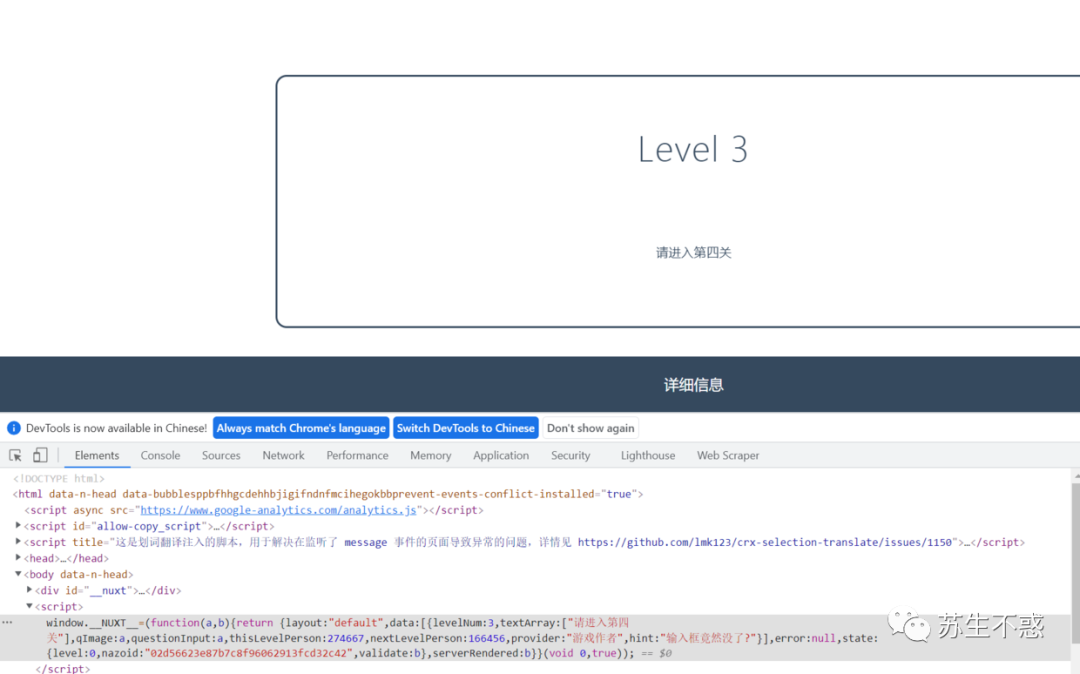
Task: Go to the Network tab
Action: (283, 455)
